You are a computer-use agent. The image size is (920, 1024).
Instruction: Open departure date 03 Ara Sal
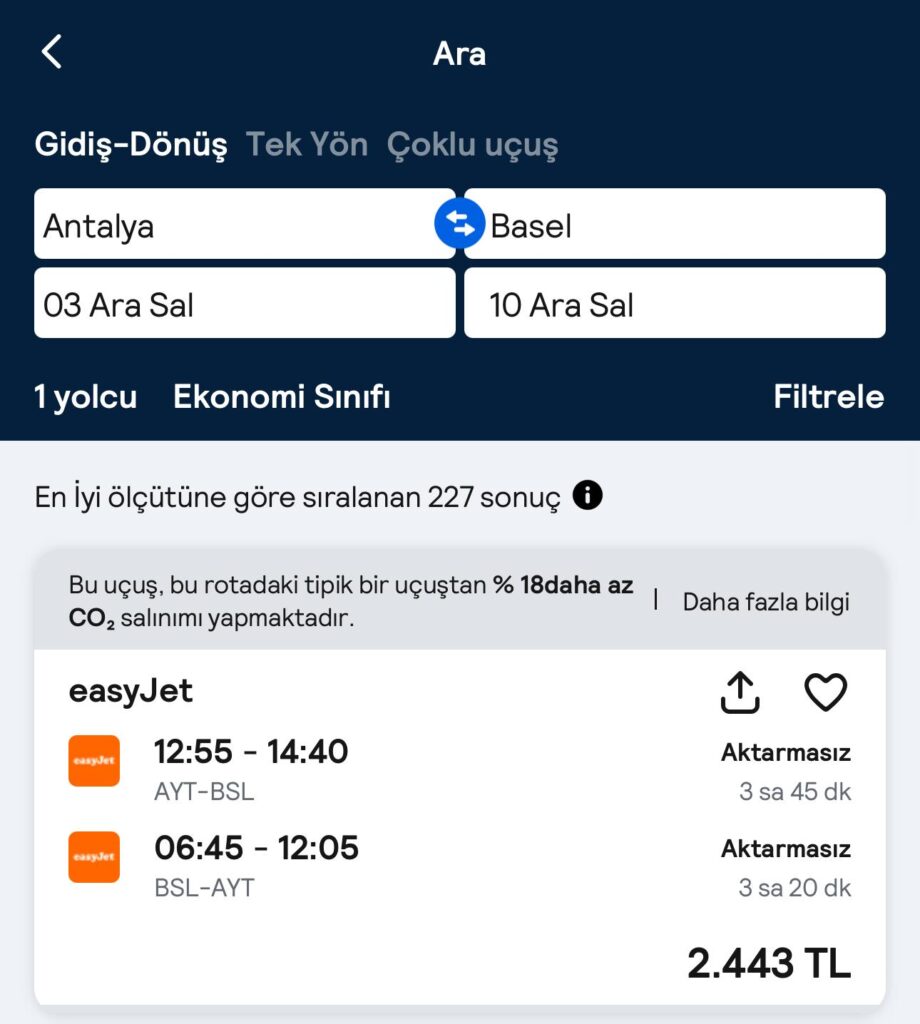(244, 304)
